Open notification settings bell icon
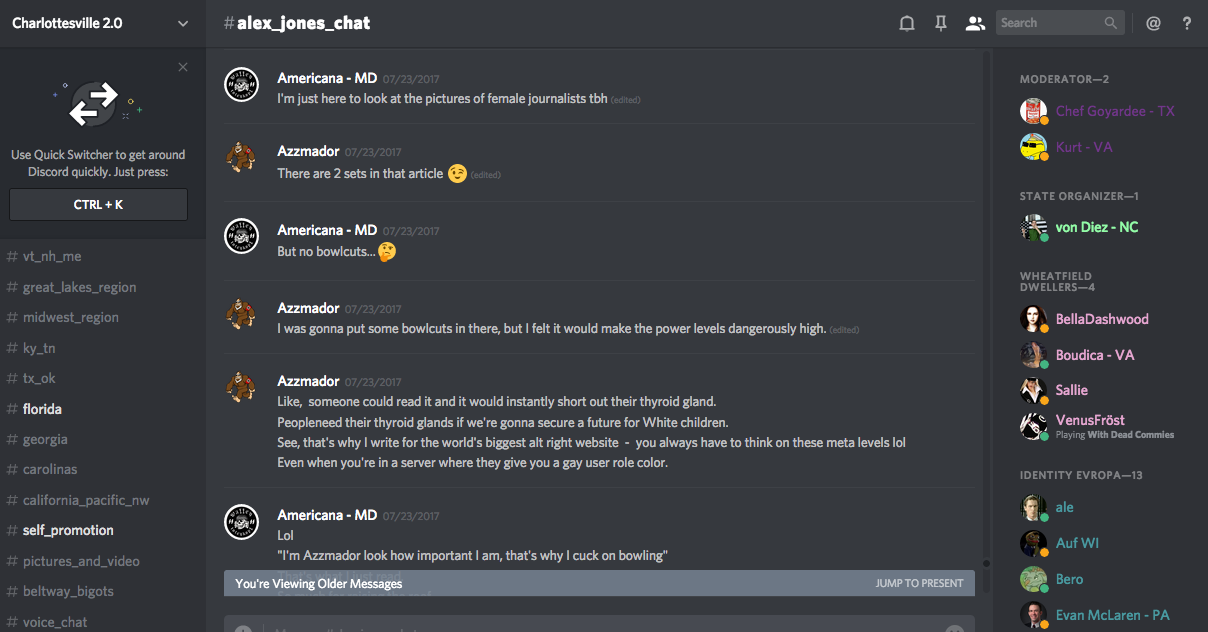This screenshot has height=632, width=1208. click(907, 23)
